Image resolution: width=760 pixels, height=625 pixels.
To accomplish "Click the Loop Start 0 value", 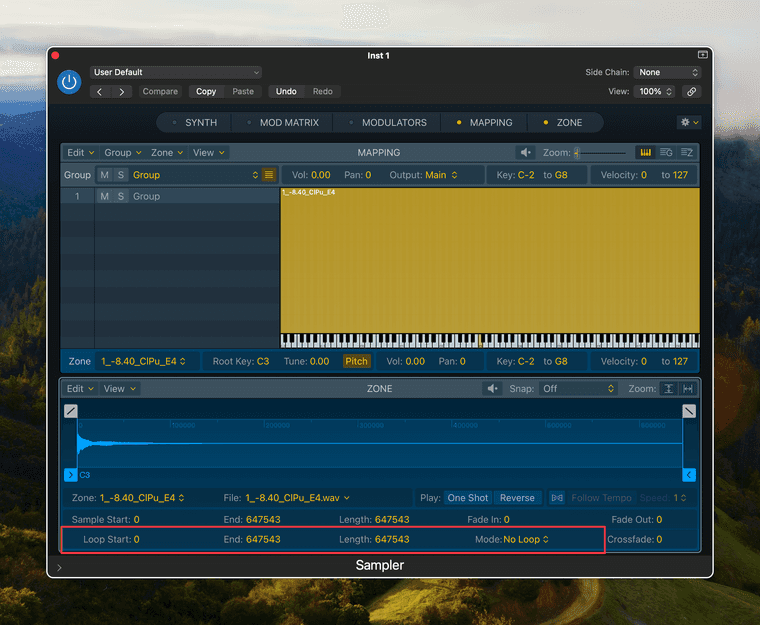I will (136, 539).
